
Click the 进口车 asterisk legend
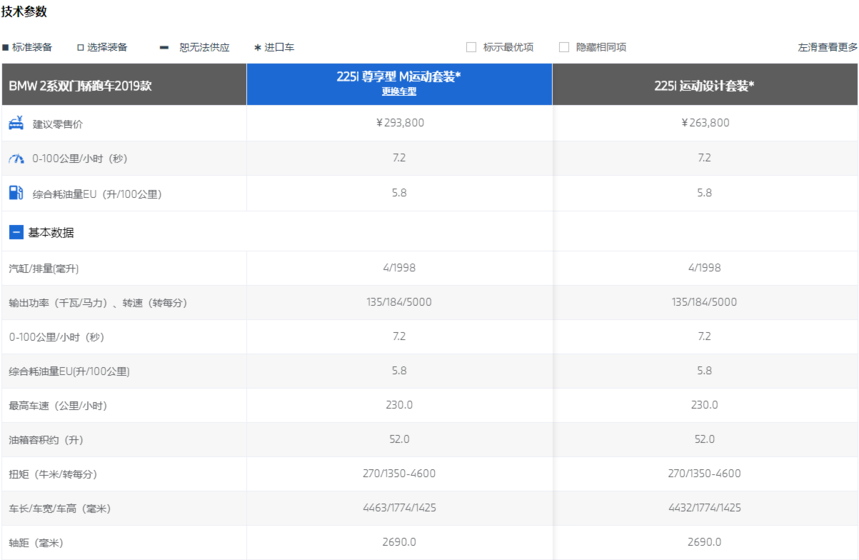click(257, 48)
